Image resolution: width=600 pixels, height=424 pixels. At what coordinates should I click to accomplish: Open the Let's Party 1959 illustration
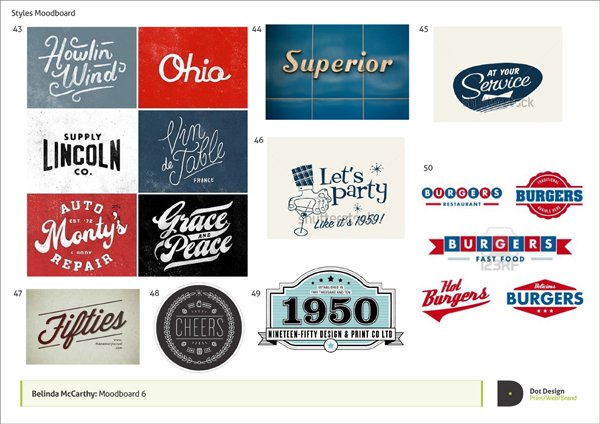pyautogui.click(x=335, y=187)
